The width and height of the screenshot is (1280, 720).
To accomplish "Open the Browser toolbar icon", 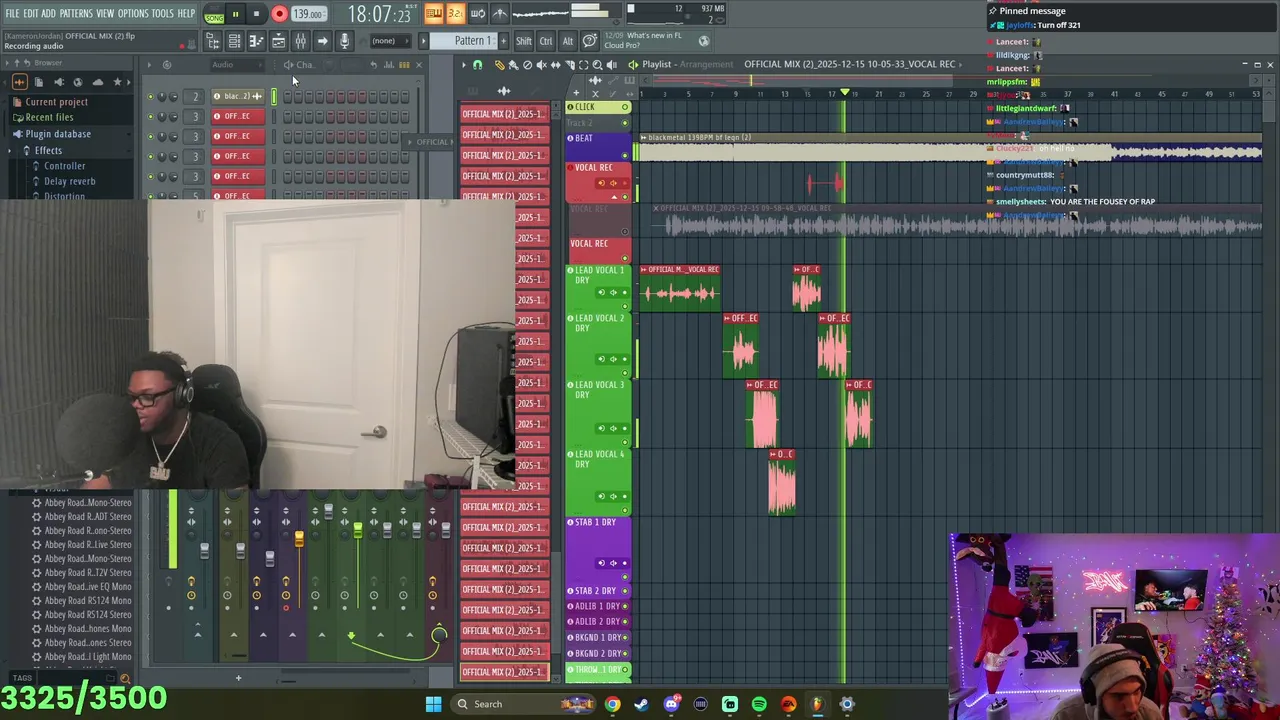I will pos(212,41).
